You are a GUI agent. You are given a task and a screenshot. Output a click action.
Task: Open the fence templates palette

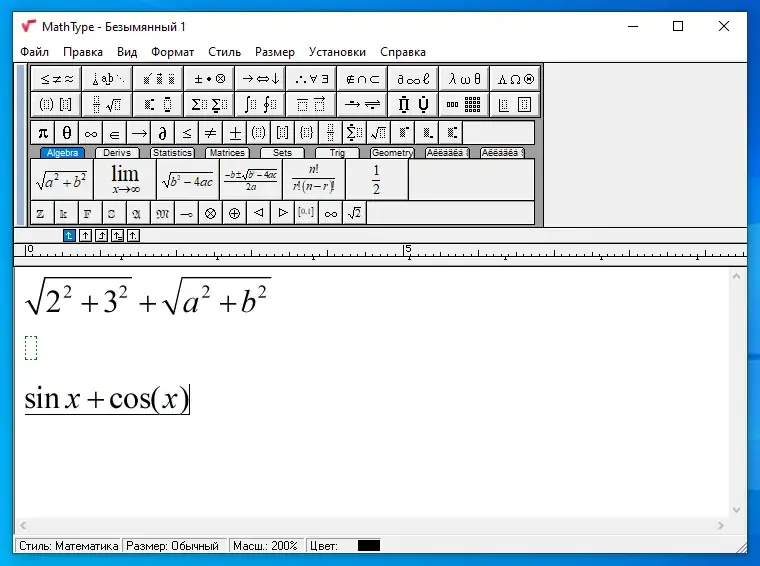[x=56, y=104]
